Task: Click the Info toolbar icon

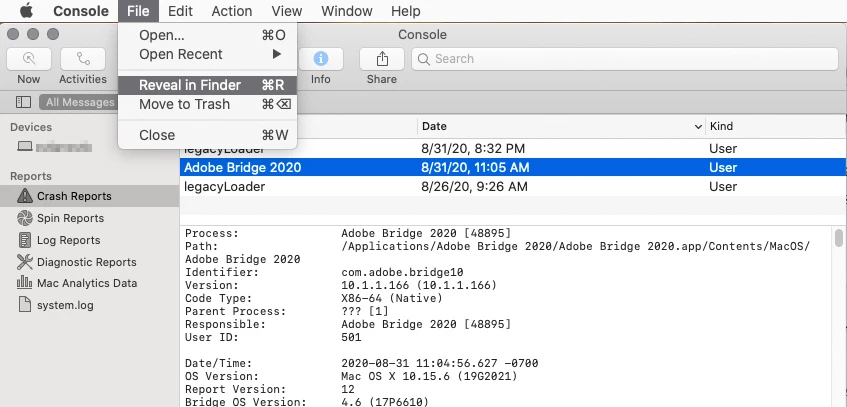Action: [x=320, y=59]
